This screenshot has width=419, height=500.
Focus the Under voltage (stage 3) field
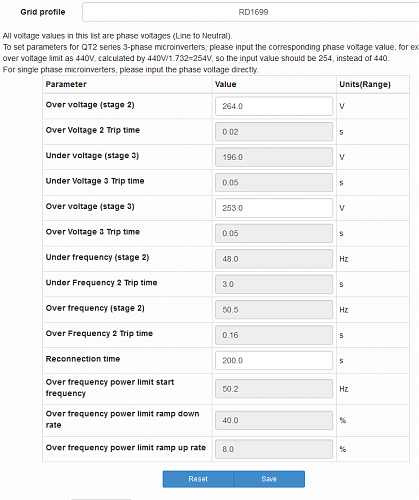274,157
